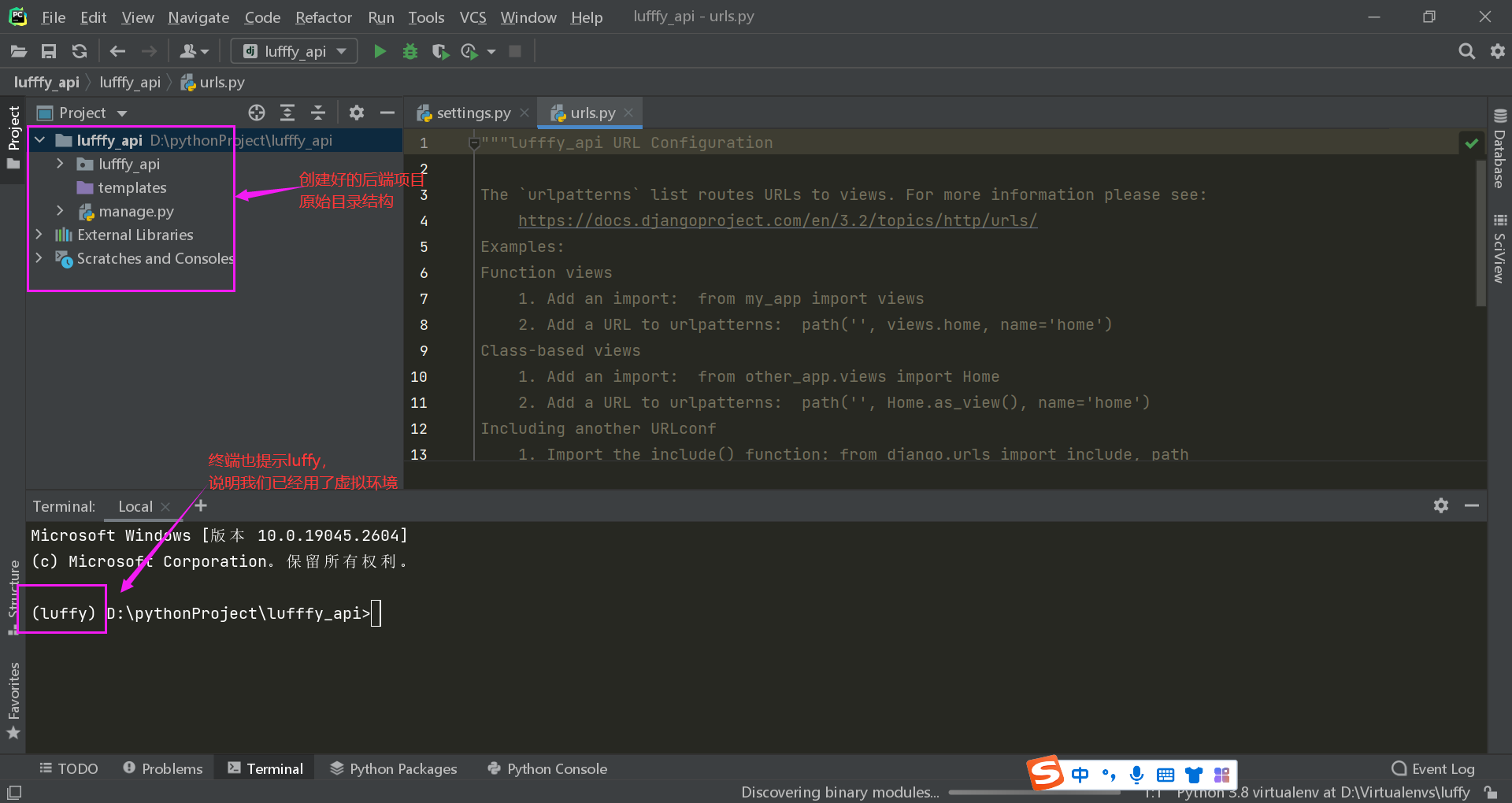Screen dimensions: 1512x803
Task: Open the TODO tool tab
Action: [69, 768]
